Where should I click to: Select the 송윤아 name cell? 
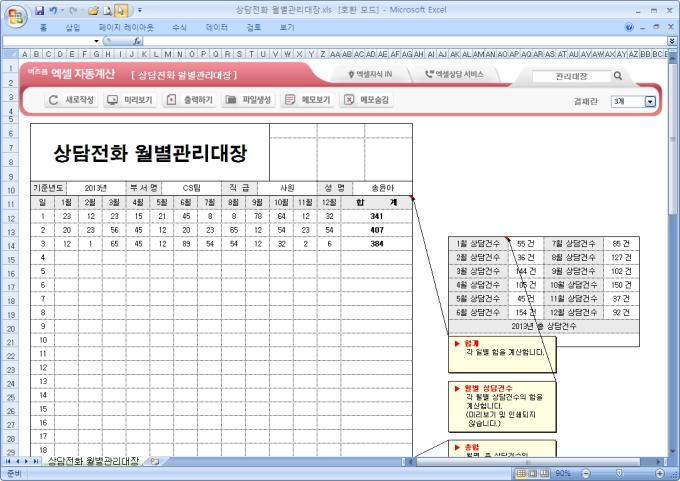382,188
